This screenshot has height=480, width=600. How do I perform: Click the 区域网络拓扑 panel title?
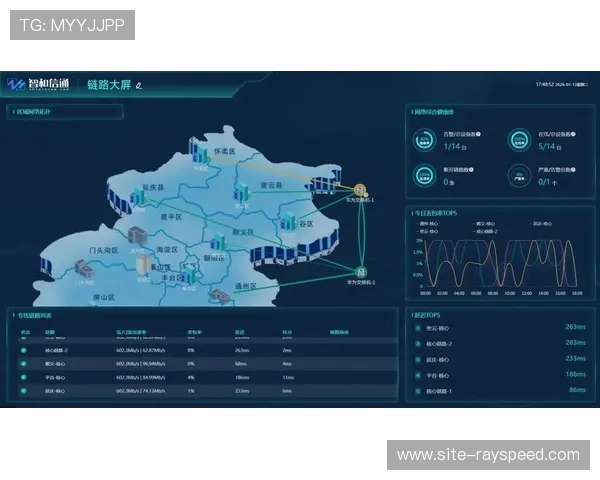coord(34,112)
